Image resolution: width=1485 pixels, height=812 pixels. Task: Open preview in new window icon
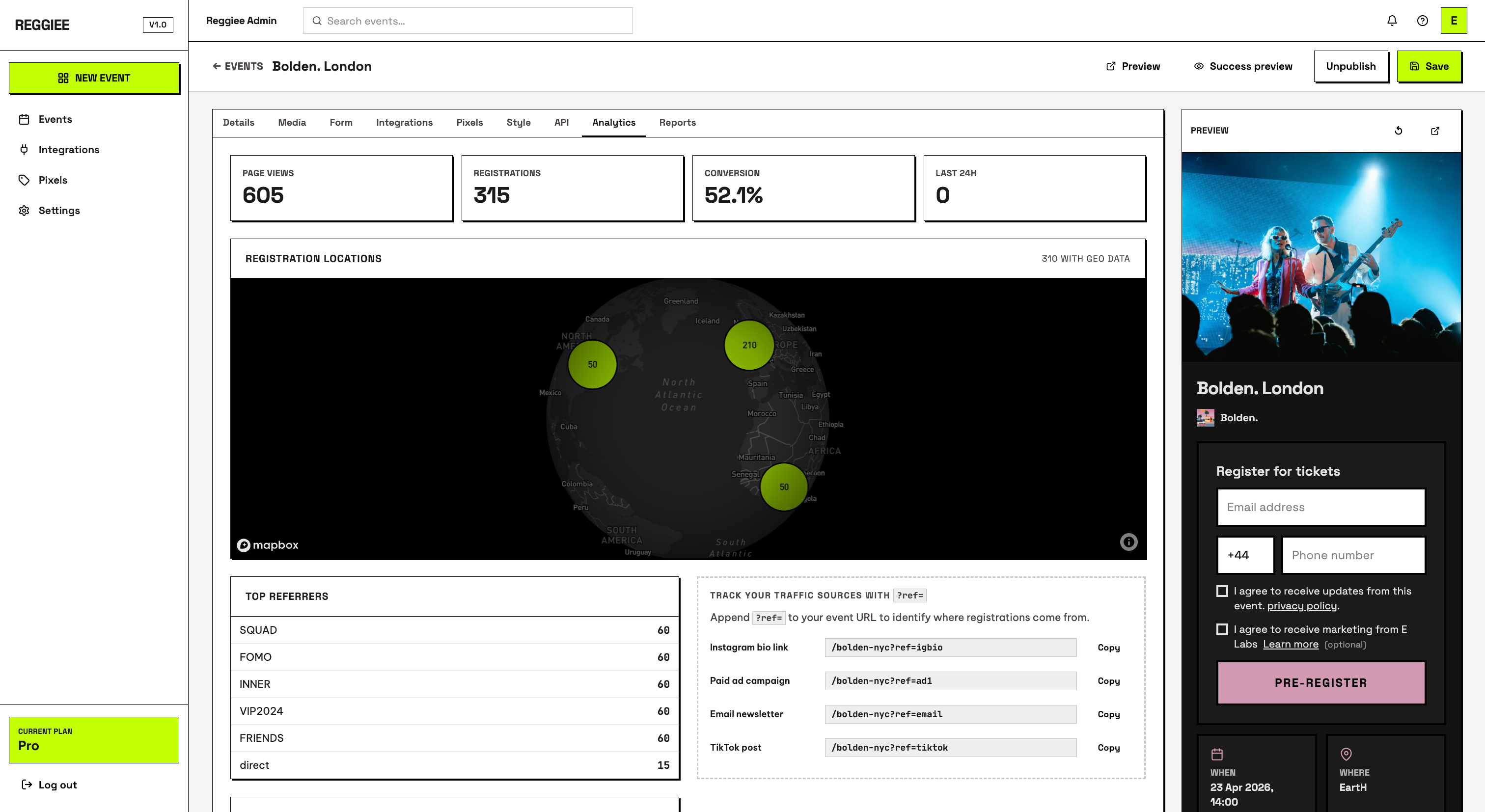[x=1435, y=131]
